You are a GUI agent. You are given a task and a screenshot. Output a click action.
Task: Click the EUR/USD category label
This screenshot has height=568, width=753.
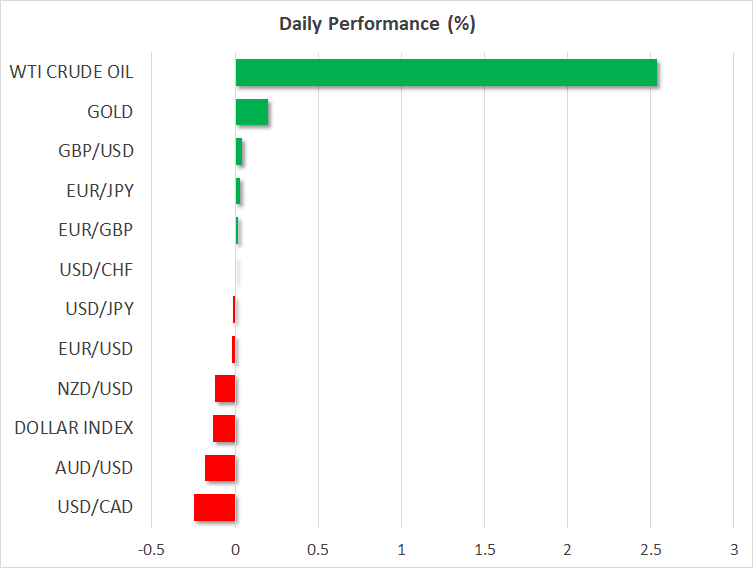97,349
